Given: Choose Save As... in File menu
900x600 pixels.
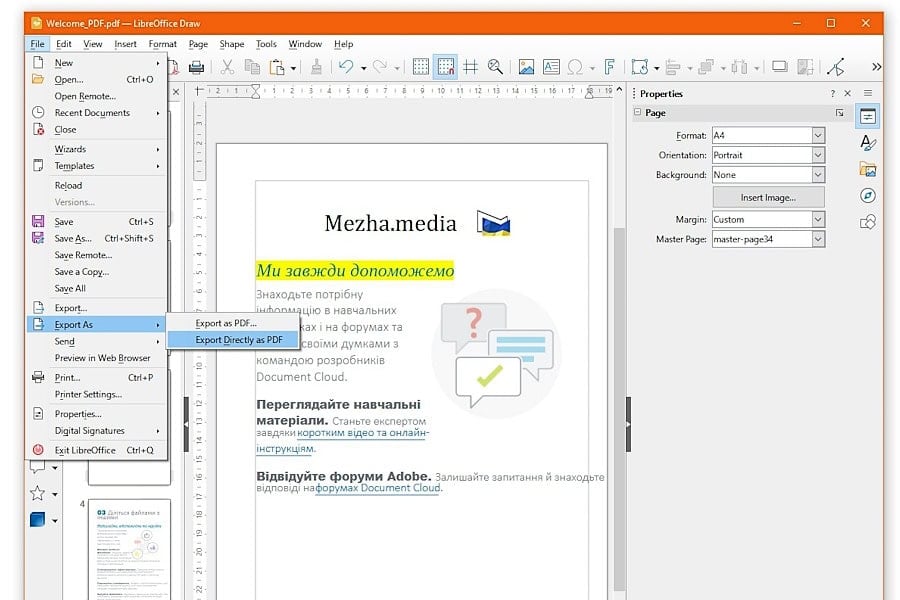Looking at the screenshot, I should pyautogui.click(x=98, y=238).
